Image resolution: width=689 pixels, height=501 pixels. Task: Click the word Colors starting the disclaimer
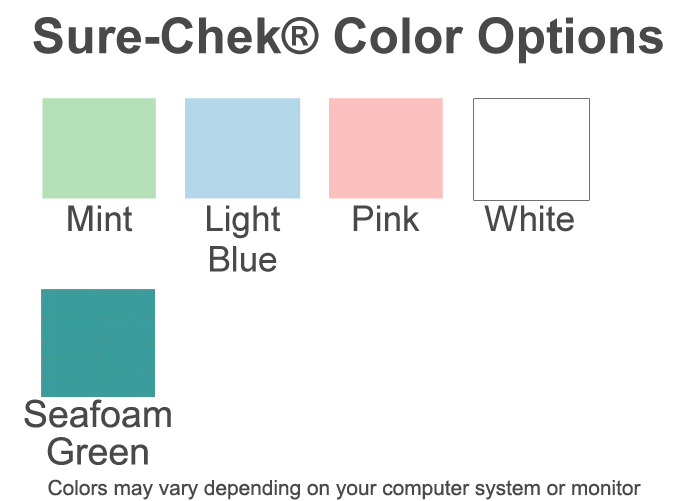click(x=77, y=489)
